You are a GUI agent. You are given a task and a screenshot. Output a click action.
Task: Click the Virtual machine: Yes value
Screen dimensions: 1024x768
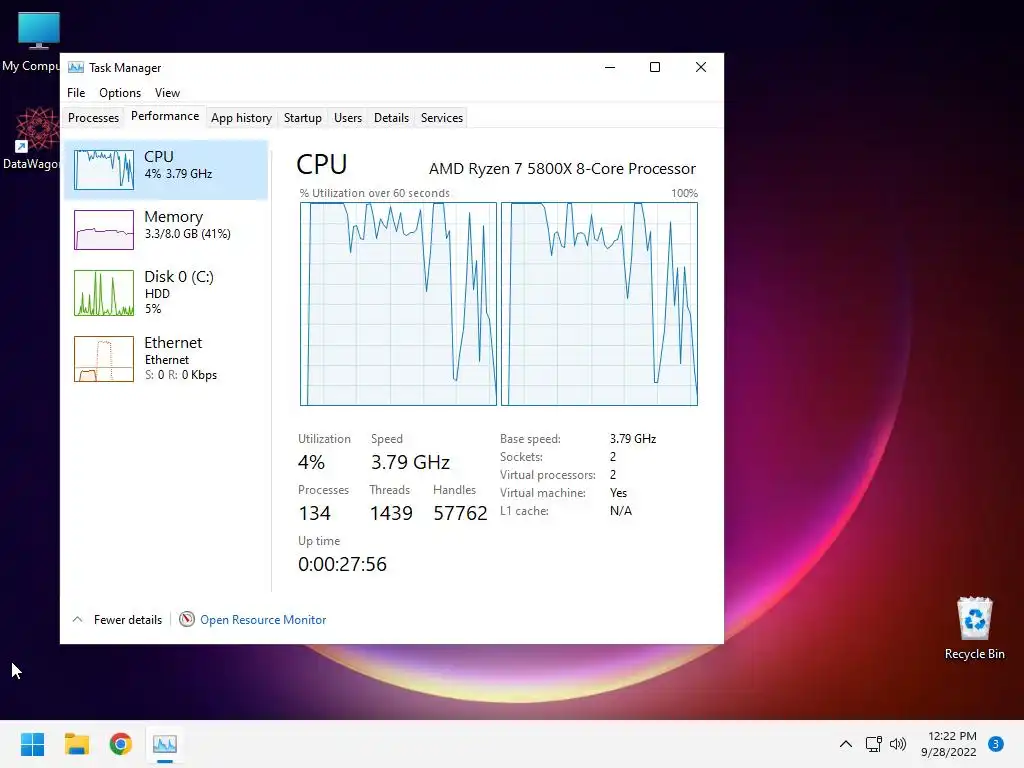coord(618,493)
